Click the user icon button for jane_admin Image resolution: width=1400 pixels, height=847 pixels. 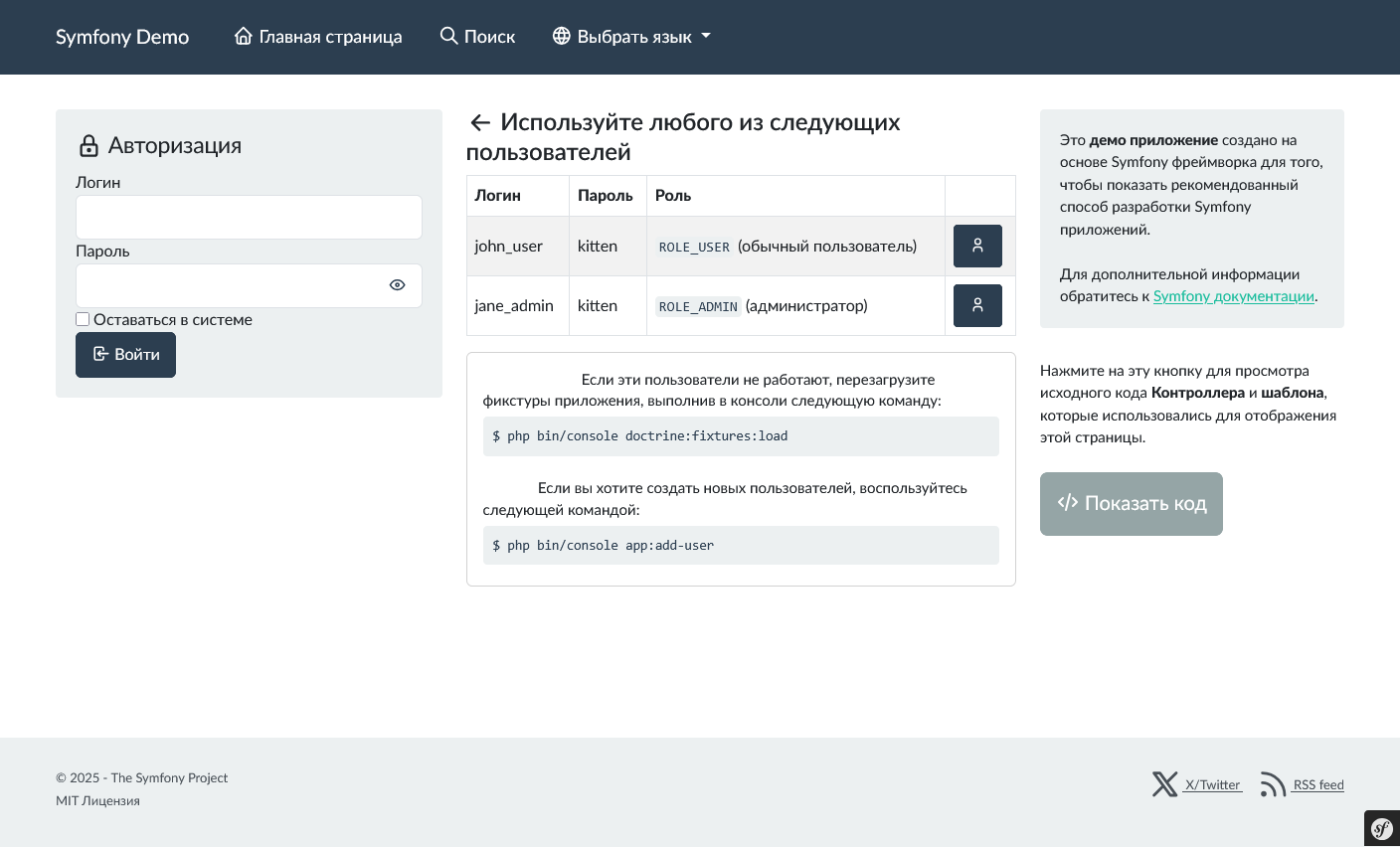[x=977, y=305]
